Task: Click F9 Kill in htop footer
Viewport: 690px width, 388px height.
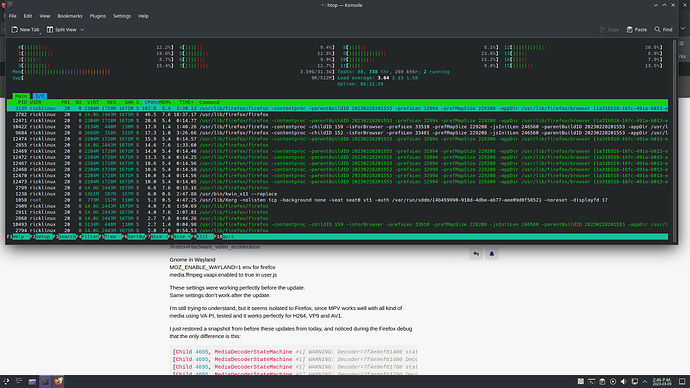Action: [203, 237]
